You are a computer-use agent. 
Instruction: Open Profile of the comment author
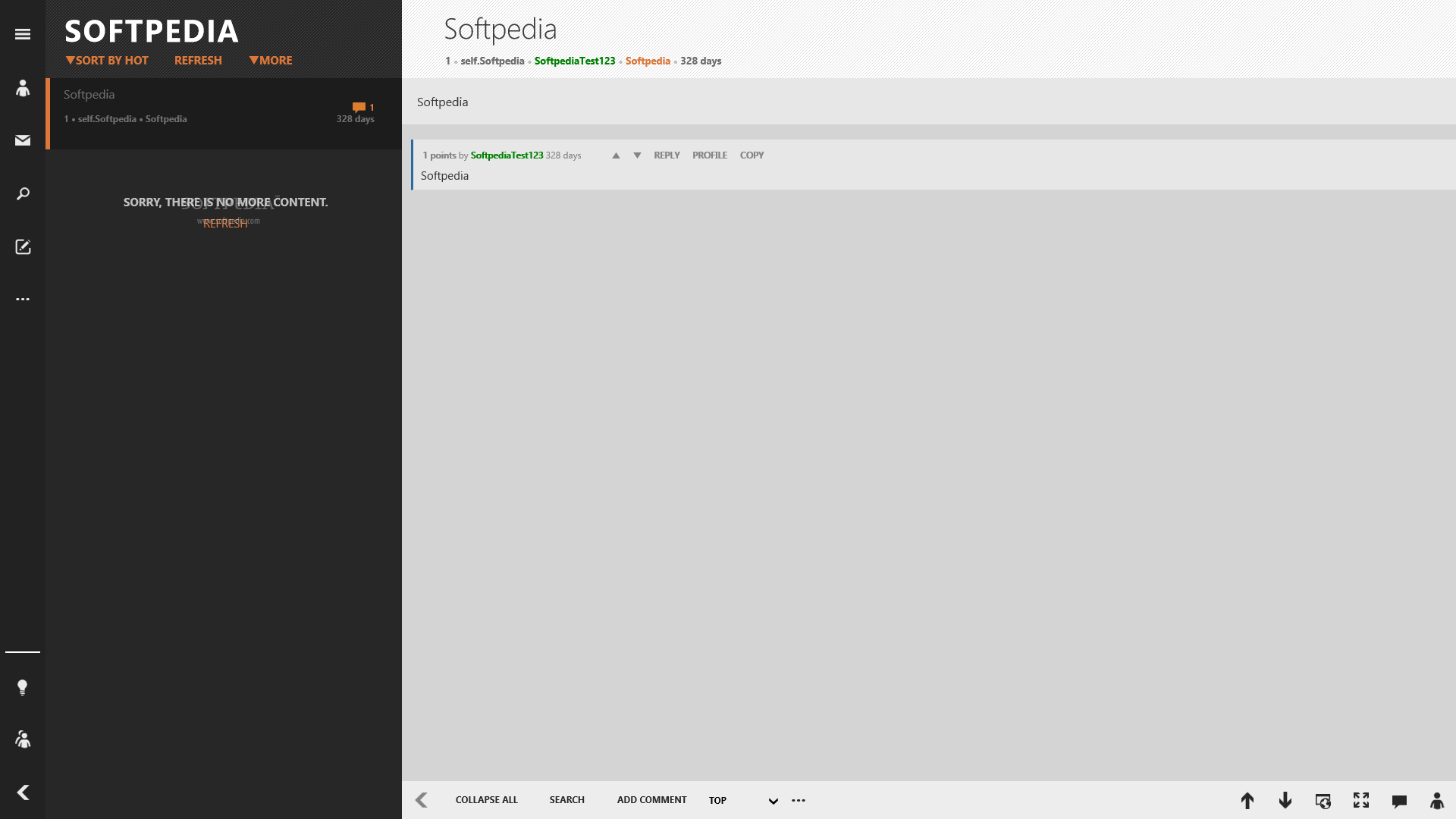click(710, 155)
